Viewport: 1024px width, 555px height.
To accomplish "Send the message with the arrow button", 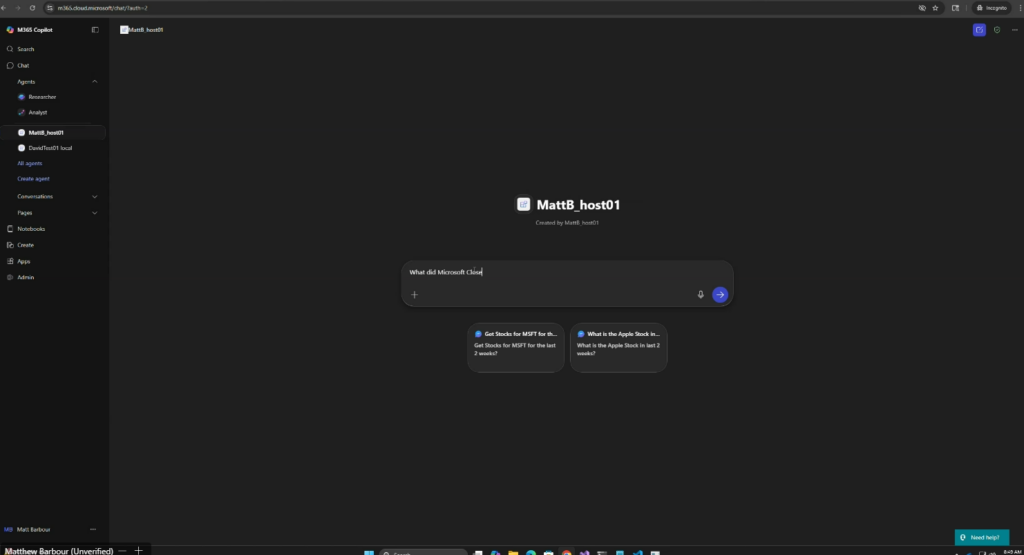I will tap(720, 295).
